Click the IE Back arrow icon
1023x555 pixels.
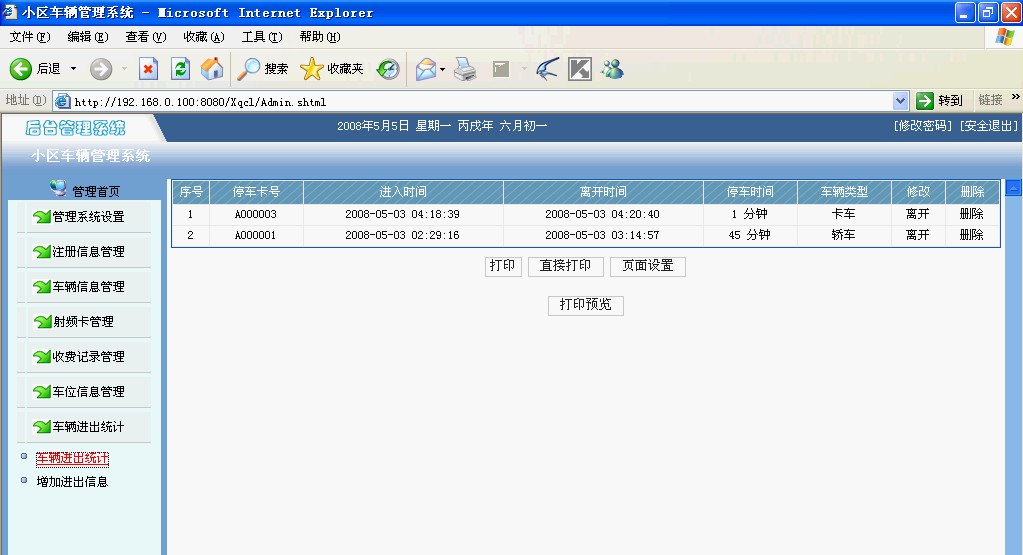coord(20,68)
